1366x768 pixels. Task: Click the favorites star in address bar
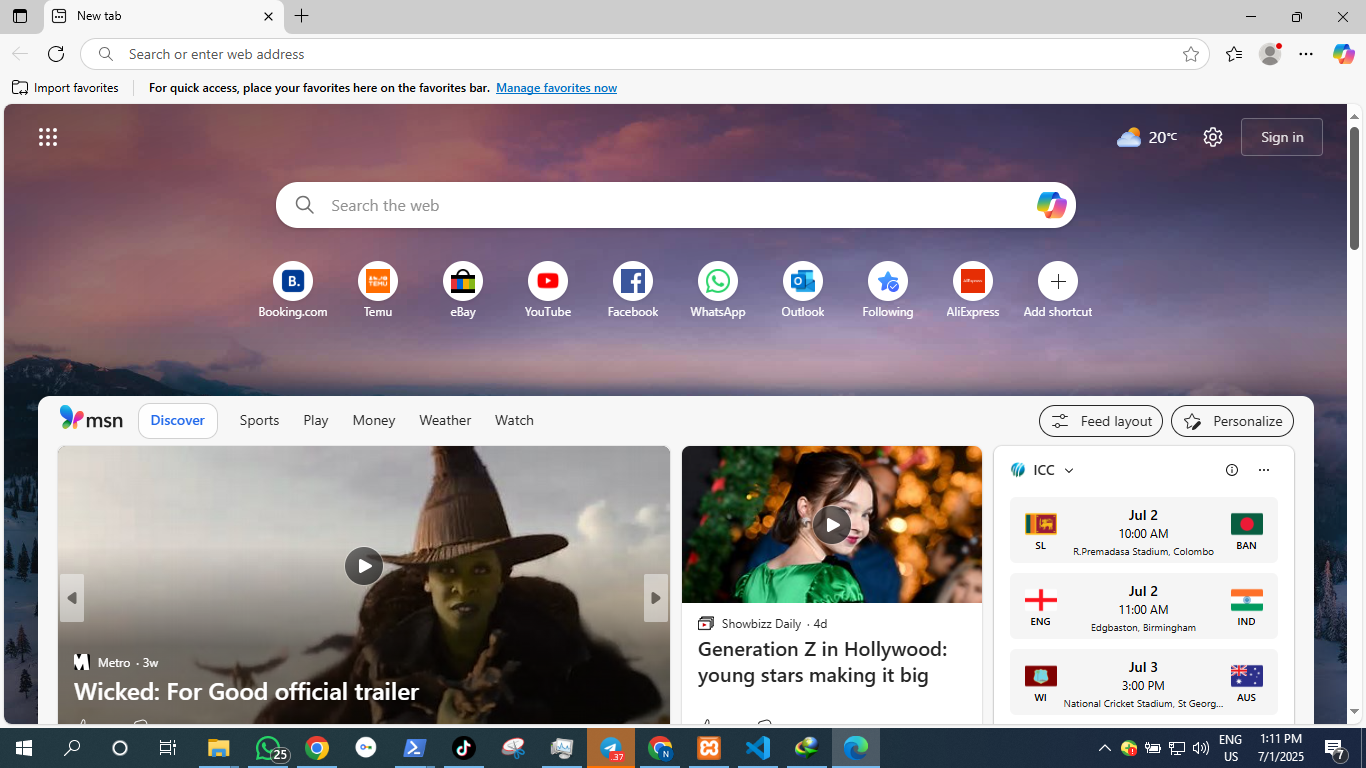[x=1190, y=54]
